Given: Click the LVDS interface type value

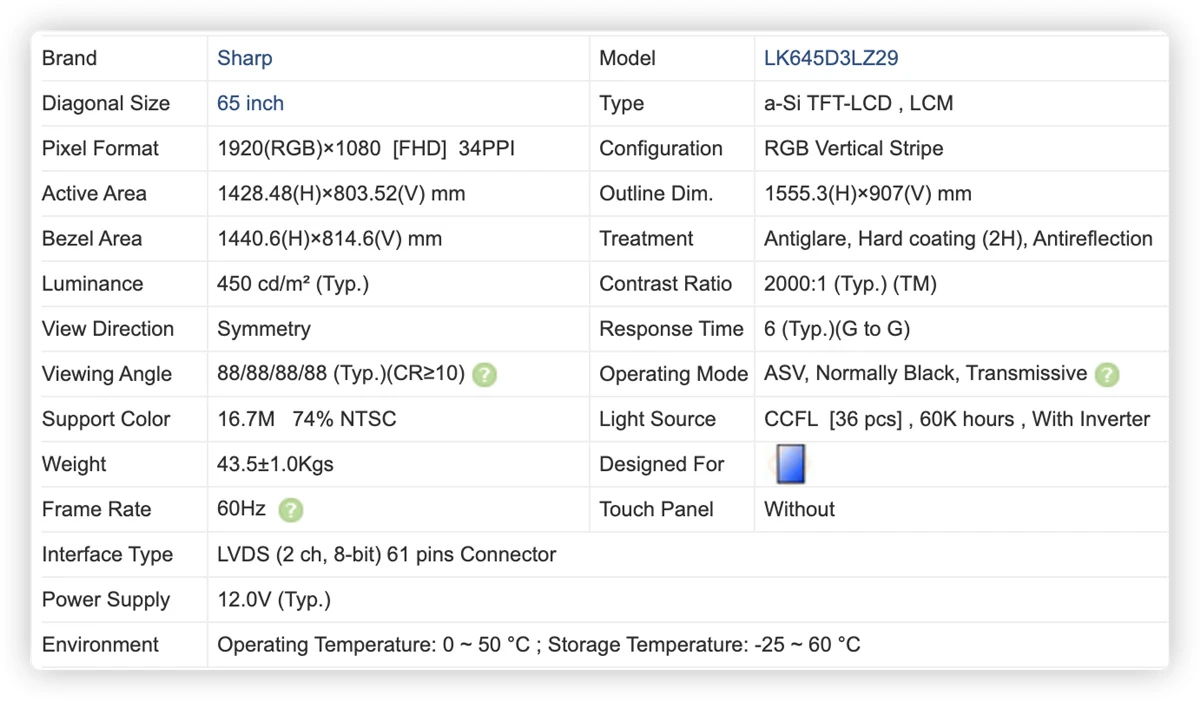Looking at the screenshot, I should [x=386, y=554].
